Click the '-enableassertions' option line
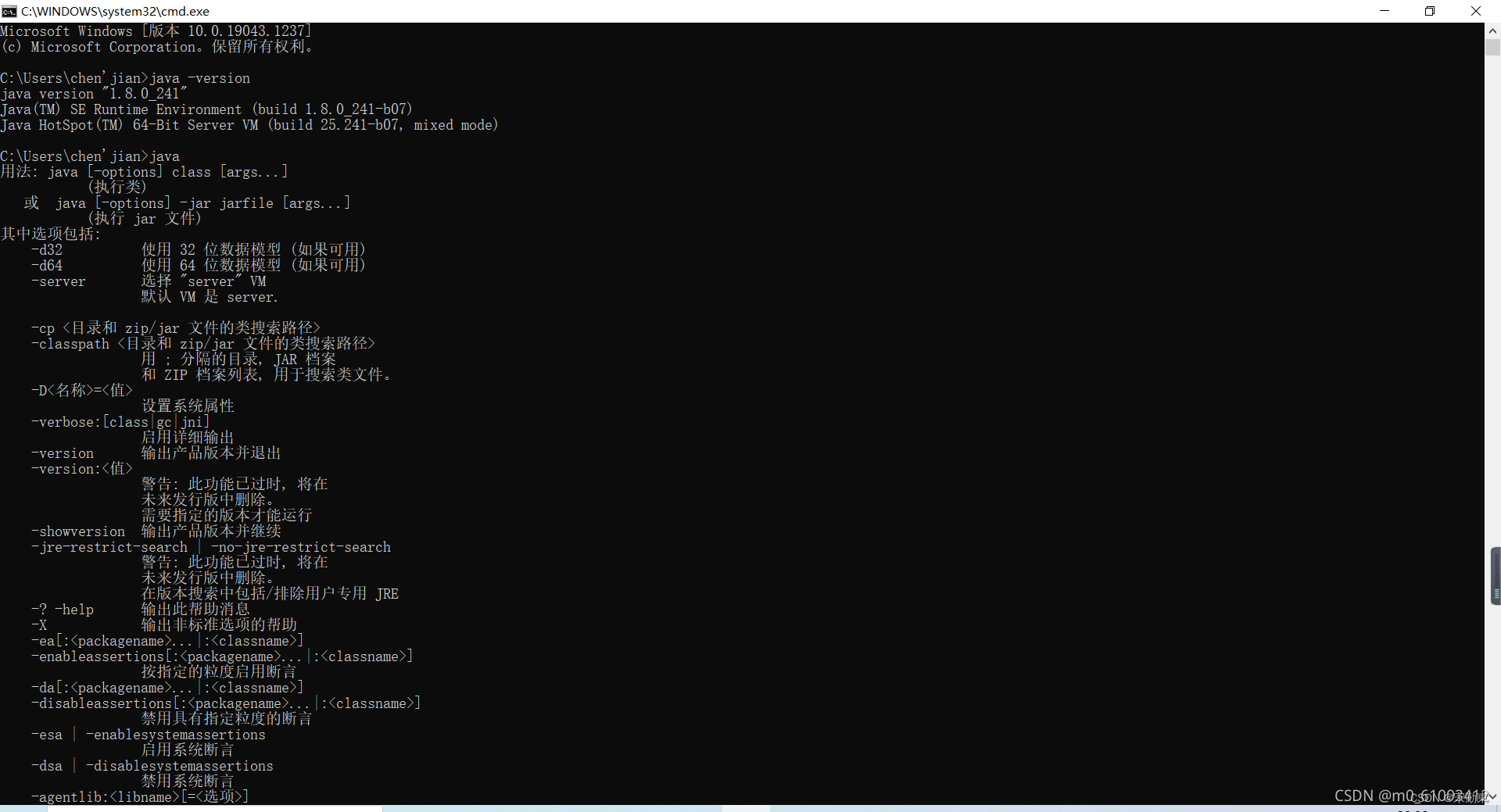The width and height of the screenshot is (1501, 812). (x=222, y=656)
